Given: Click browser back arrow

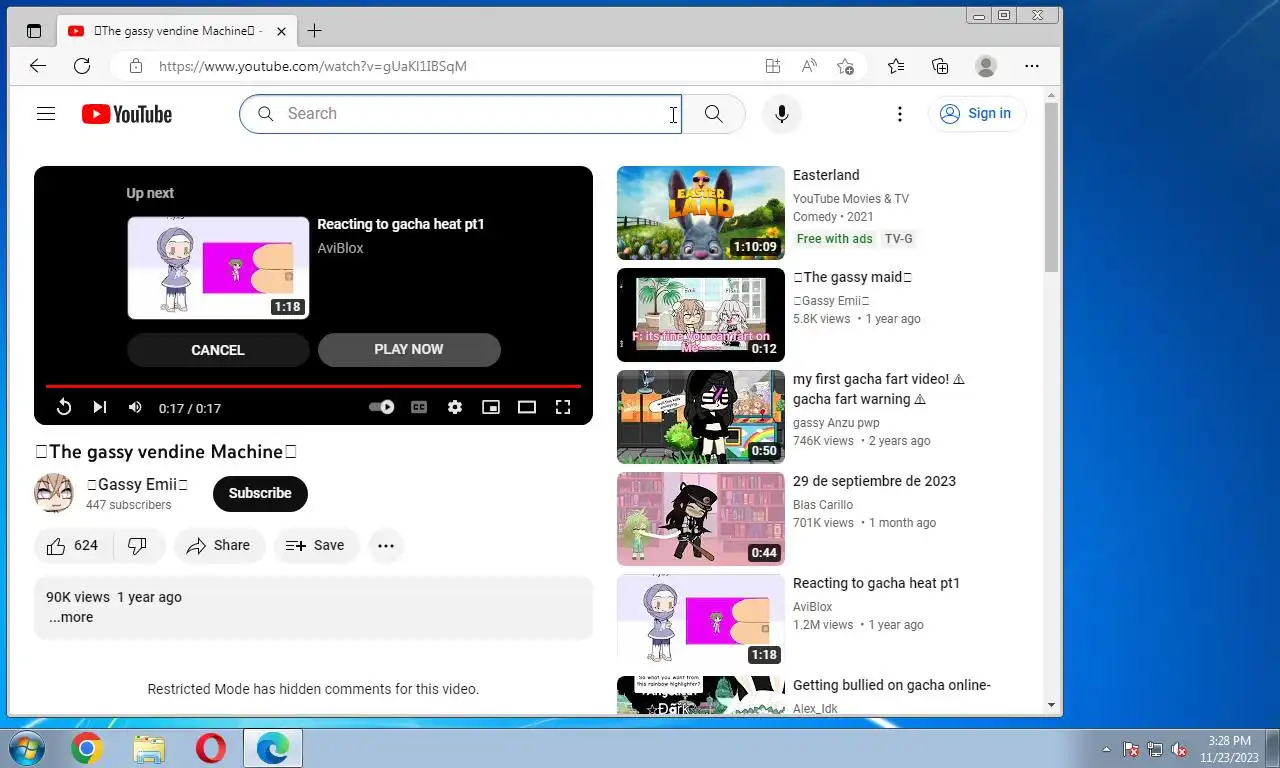Looking at the screenshot, I should [x=37, y=66].
